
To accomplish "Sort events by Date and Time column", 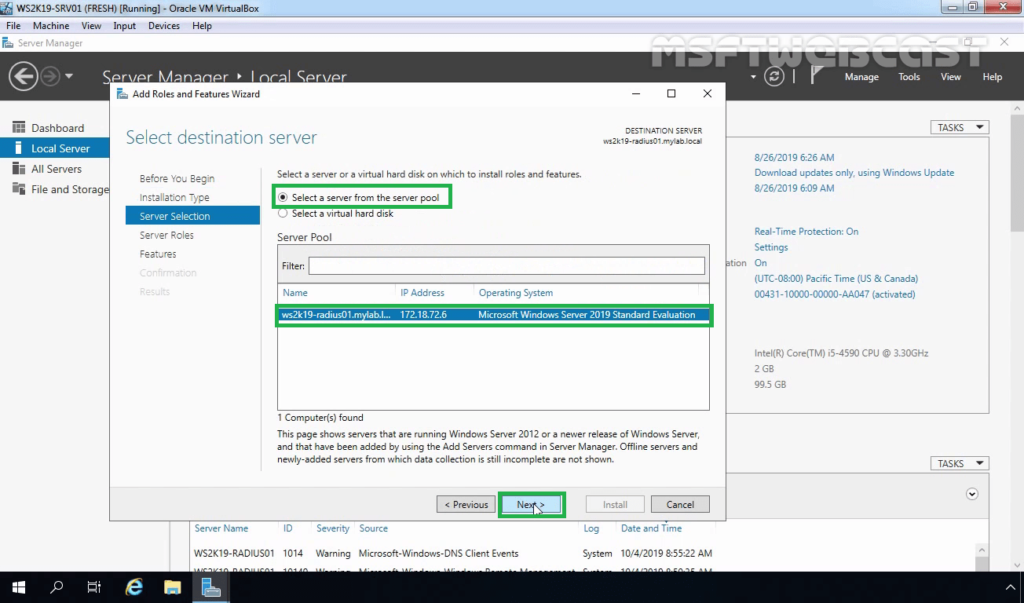I will click(651, 528).
